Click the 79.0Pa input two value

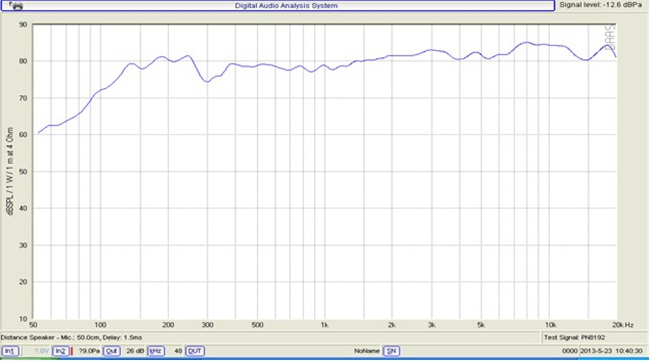click(89, 351)
